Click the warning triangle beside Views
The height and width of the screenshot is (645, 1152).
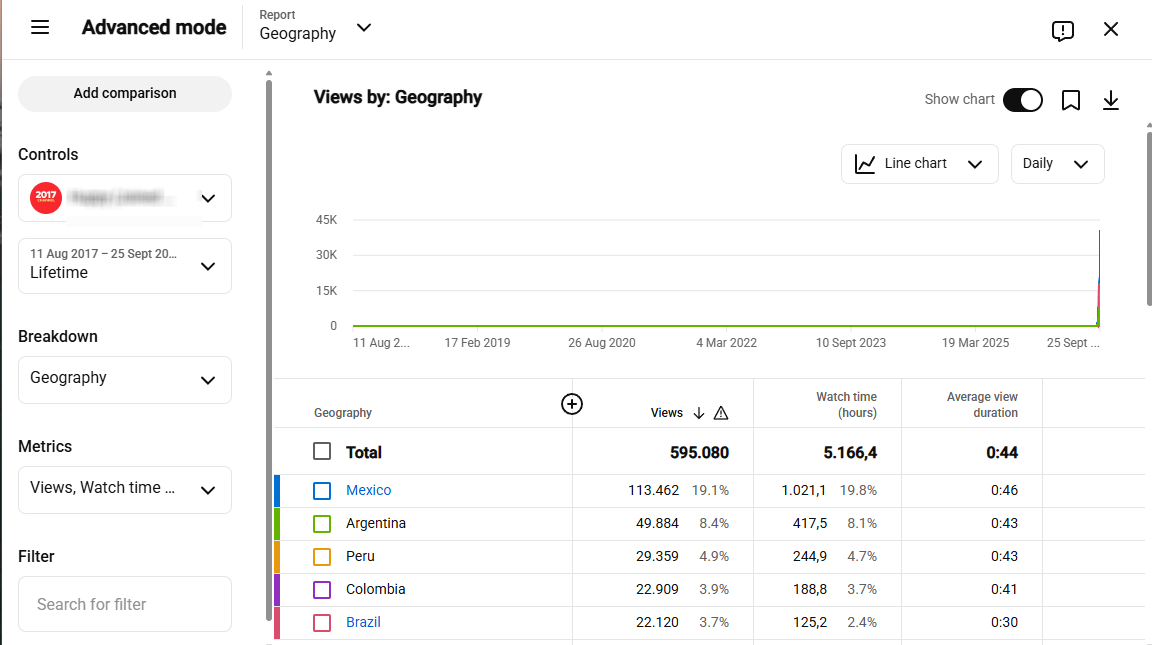pos(721,413)
